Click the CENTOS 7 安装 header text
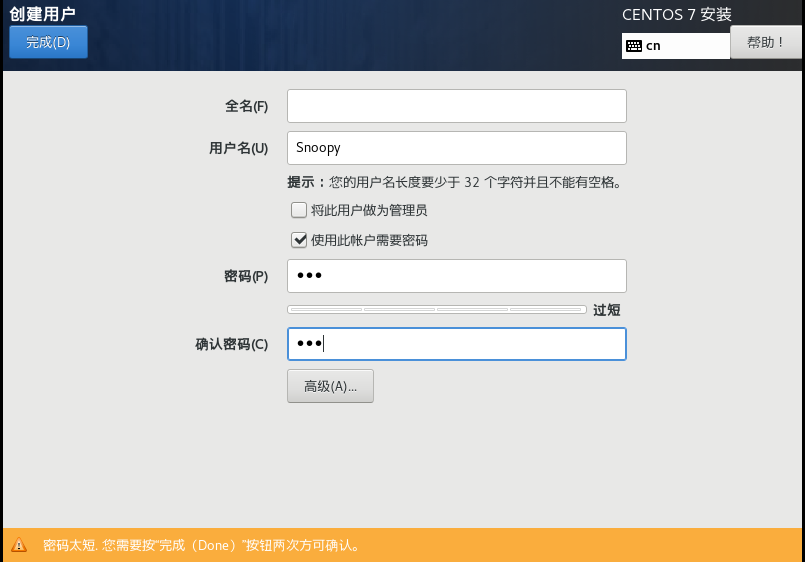 [677, 14]
